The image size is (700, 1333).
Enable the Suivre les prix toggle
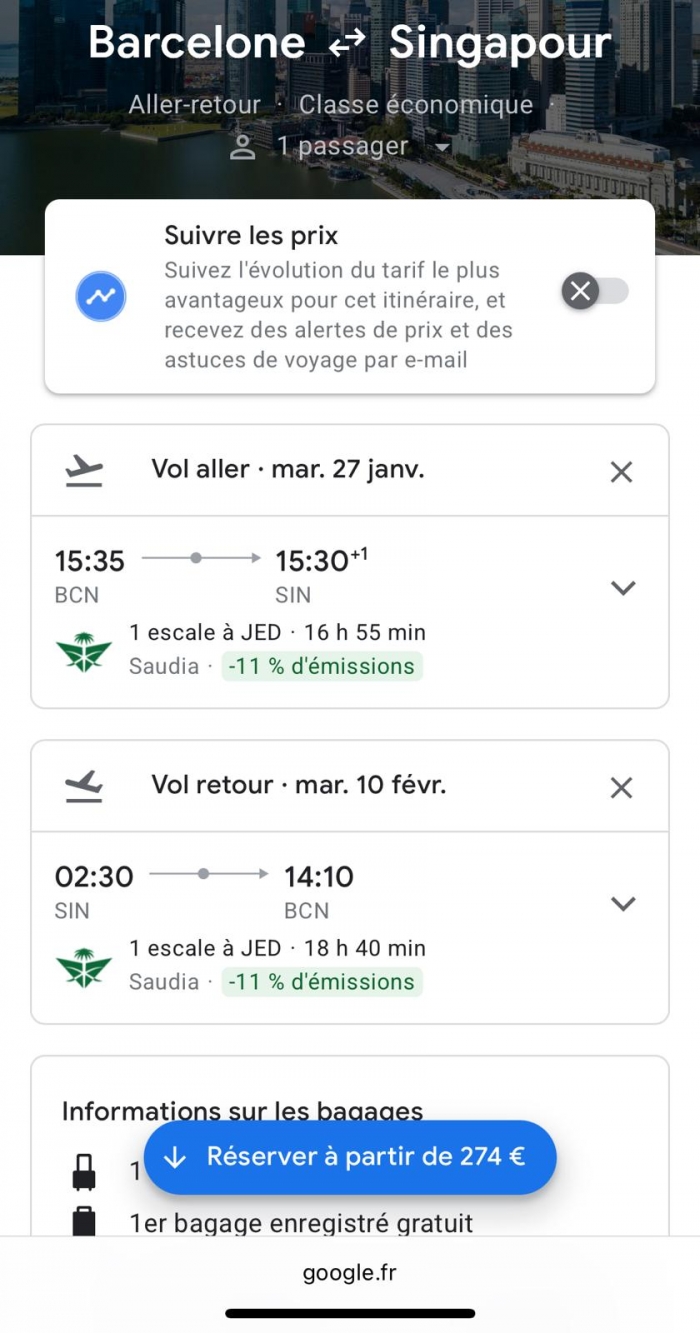point(596,292)
